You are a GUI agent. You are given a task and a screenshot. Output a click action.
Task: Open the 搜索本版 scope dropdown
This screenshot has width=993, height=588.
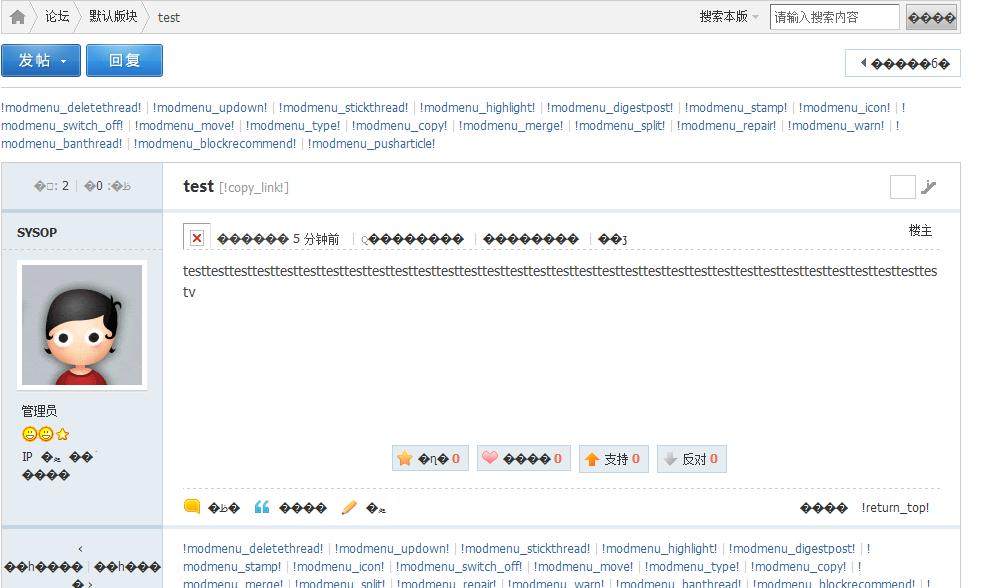tap(729, 16)
